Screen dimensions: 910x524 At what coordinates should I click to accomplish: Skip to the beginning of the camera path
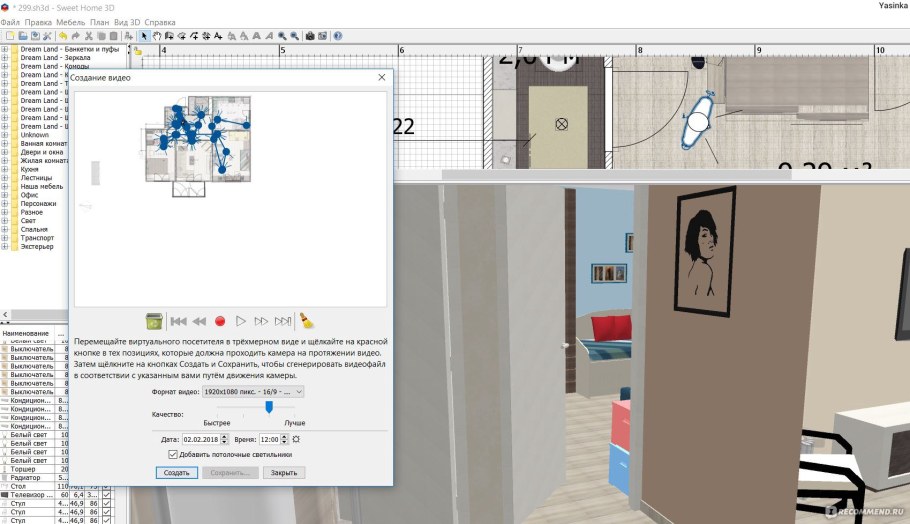(178, 321)
